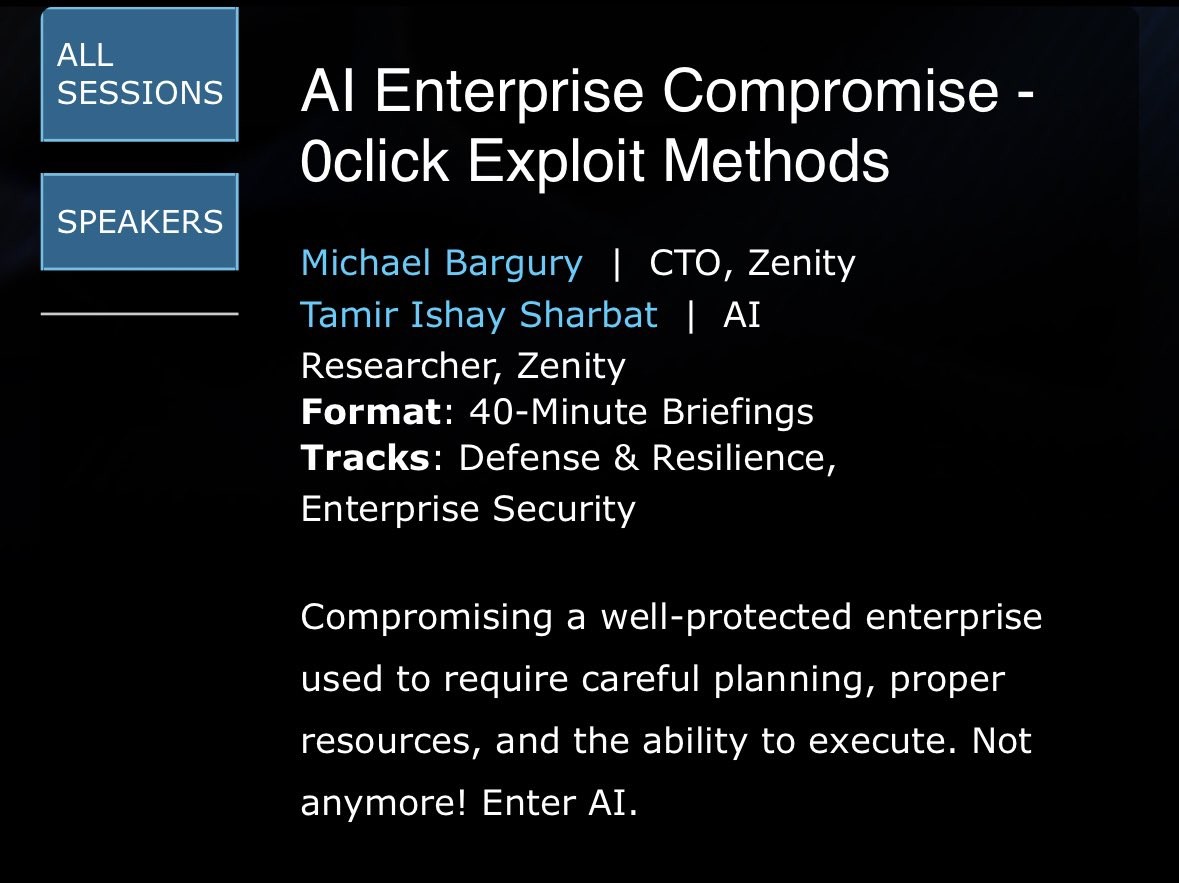Click the bold Tracks label
1179x883 pixels.
tap(365, 458)
